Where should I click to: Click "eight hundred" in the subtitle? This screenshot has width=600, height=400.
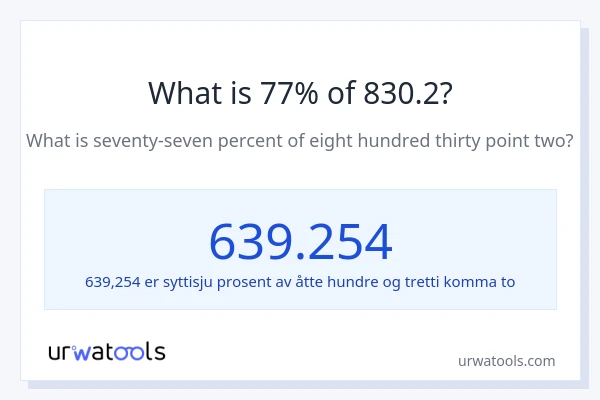click(x=361, y=141)
